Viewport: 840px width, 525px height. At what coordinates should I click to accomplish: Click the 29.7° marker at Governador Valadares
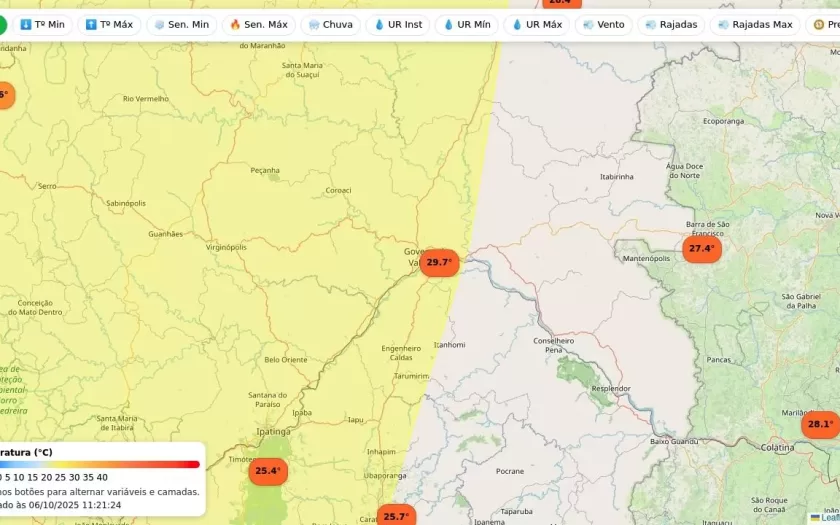[x=439, y=263]
